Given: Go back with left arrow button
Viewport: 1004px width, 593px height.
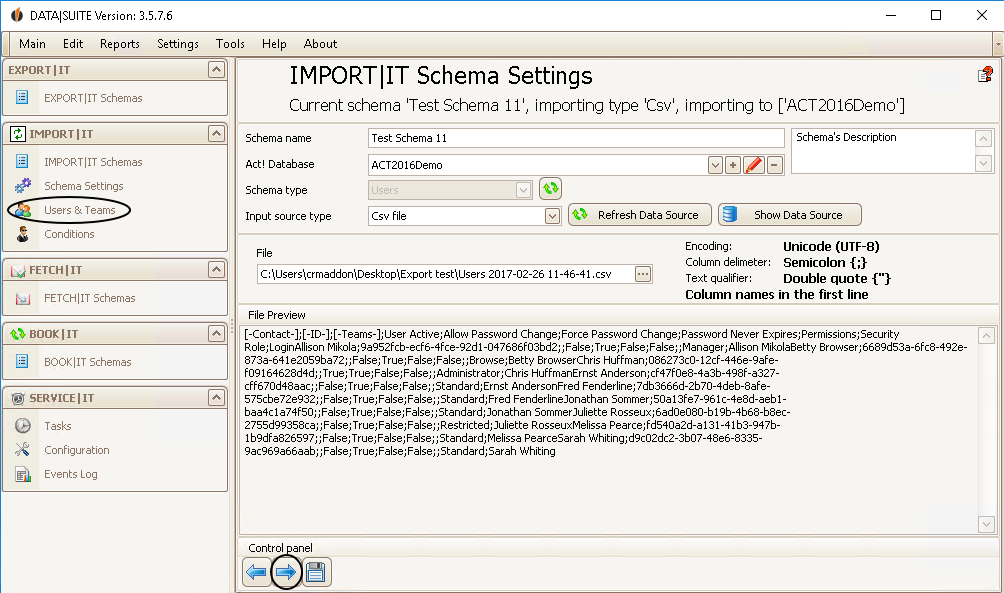Looking at the screenshot, I should (x=257, y=572).
